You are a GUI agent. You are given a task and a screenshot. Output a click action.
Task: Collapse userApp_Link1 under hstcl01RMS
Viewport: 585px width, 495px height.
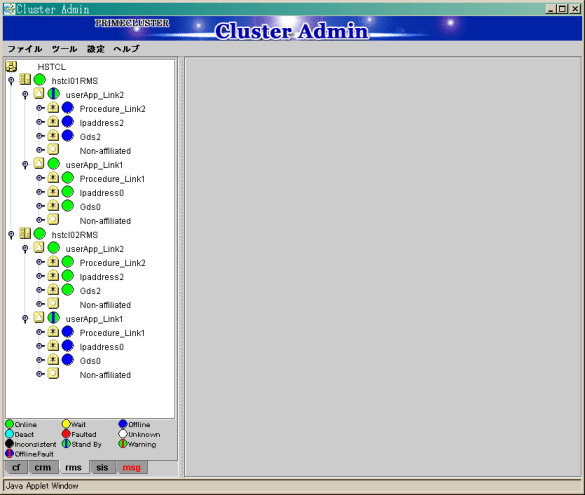pyautogui.click(x=25, y=165)
